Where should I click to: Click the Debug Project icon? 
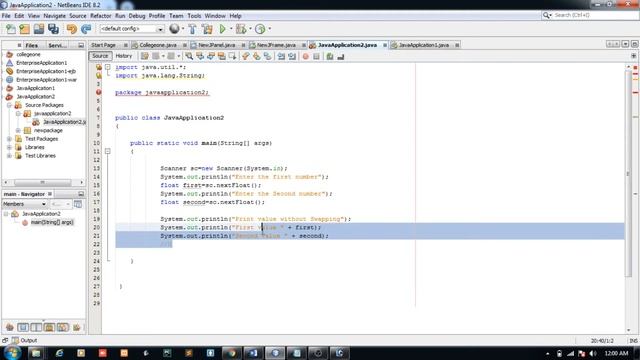[240, 29]
